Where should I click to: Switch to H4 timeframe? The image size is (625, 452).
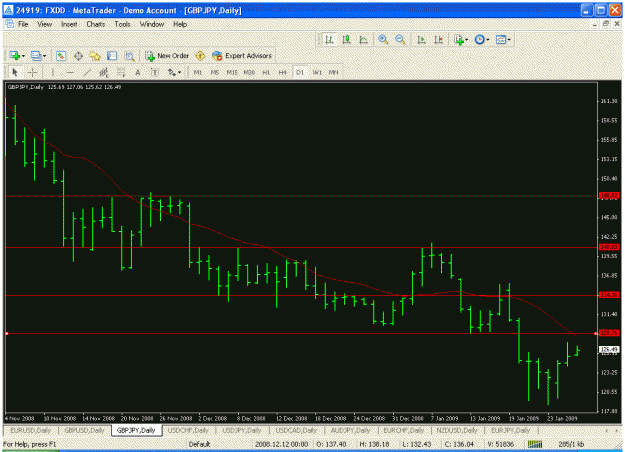point(282,73)
